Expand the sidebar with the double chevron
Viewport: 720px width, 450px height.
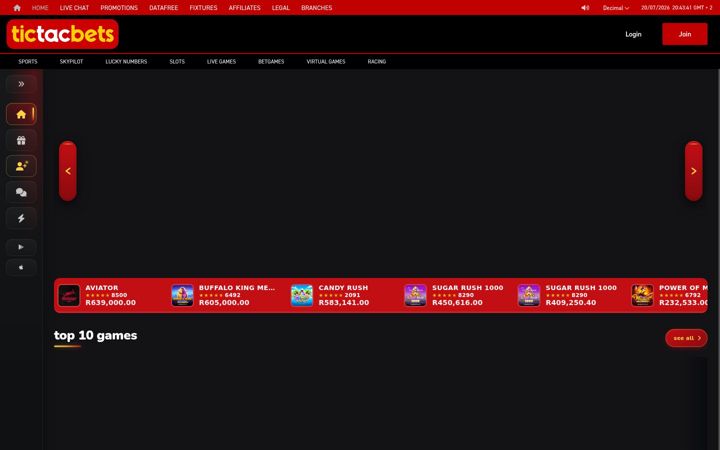[x=21, y=84]
